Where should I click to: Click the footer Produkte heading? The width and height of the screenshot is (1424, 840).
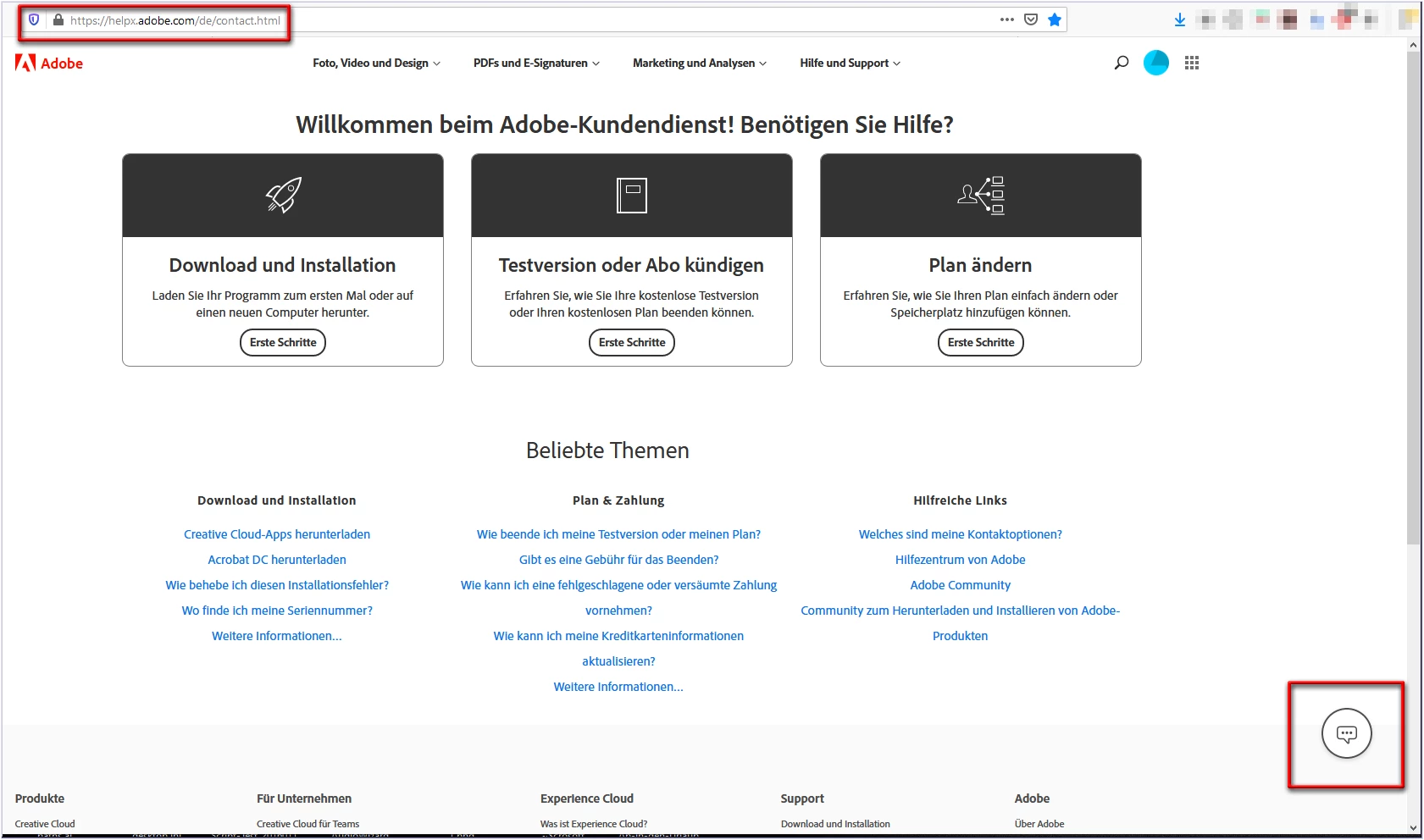(40, 799)
